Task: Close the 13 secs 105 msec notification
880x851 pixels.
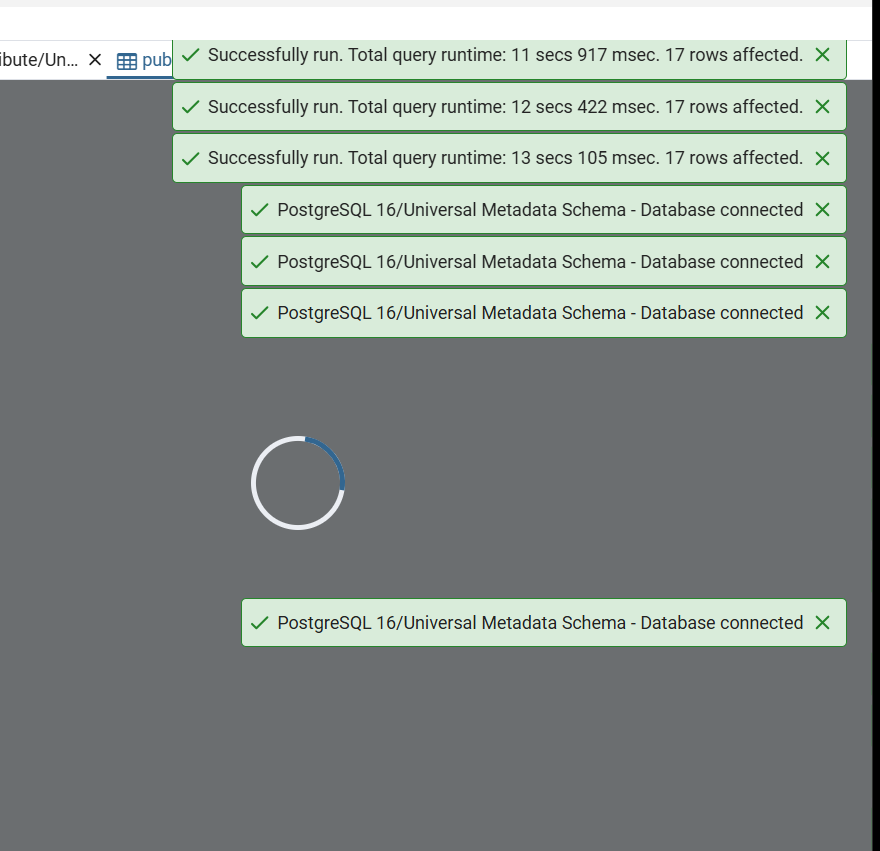Action: 822,158
